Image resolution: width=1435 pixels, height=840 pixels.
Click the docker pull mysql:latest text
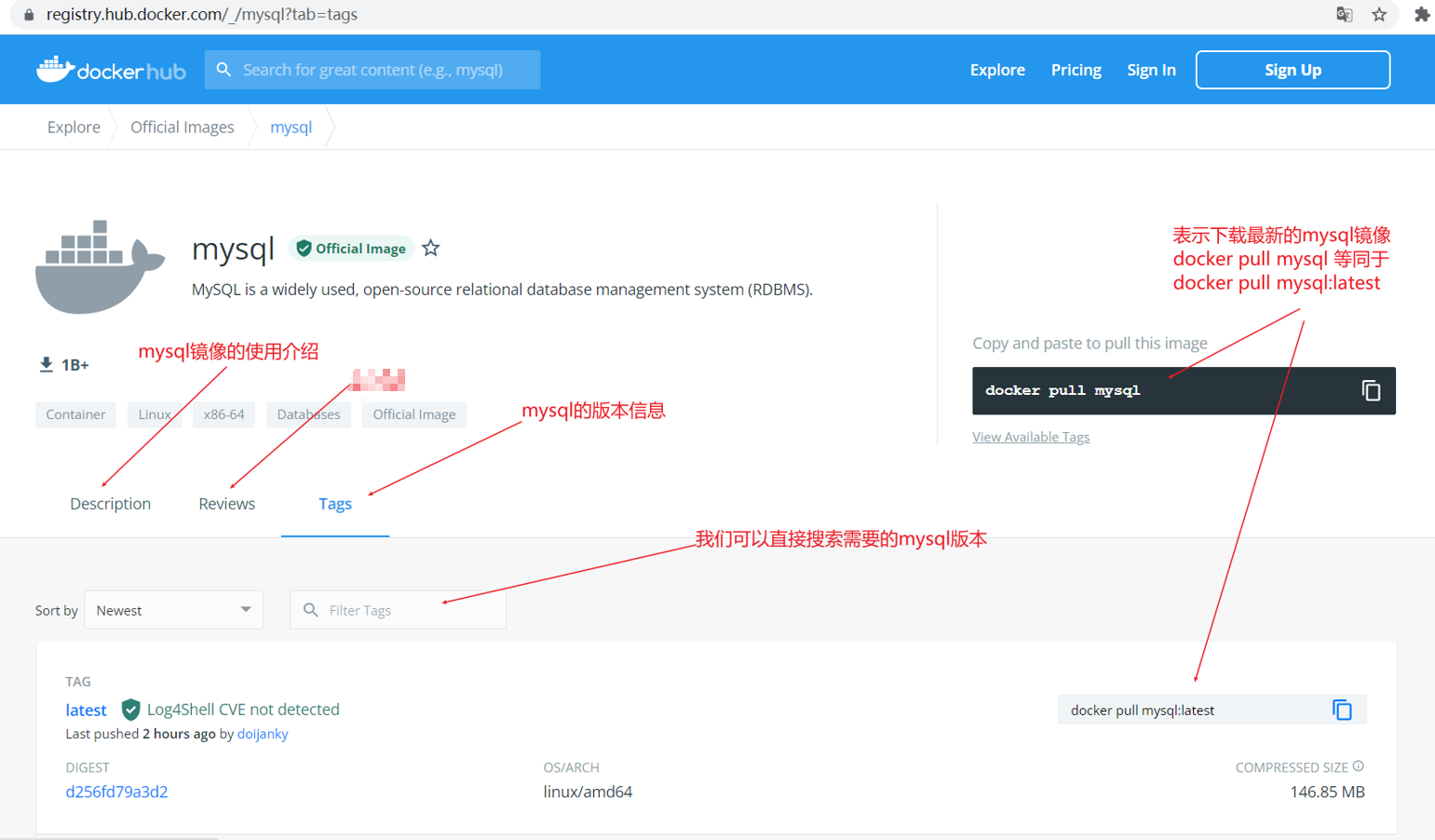tap(1143, 711)
